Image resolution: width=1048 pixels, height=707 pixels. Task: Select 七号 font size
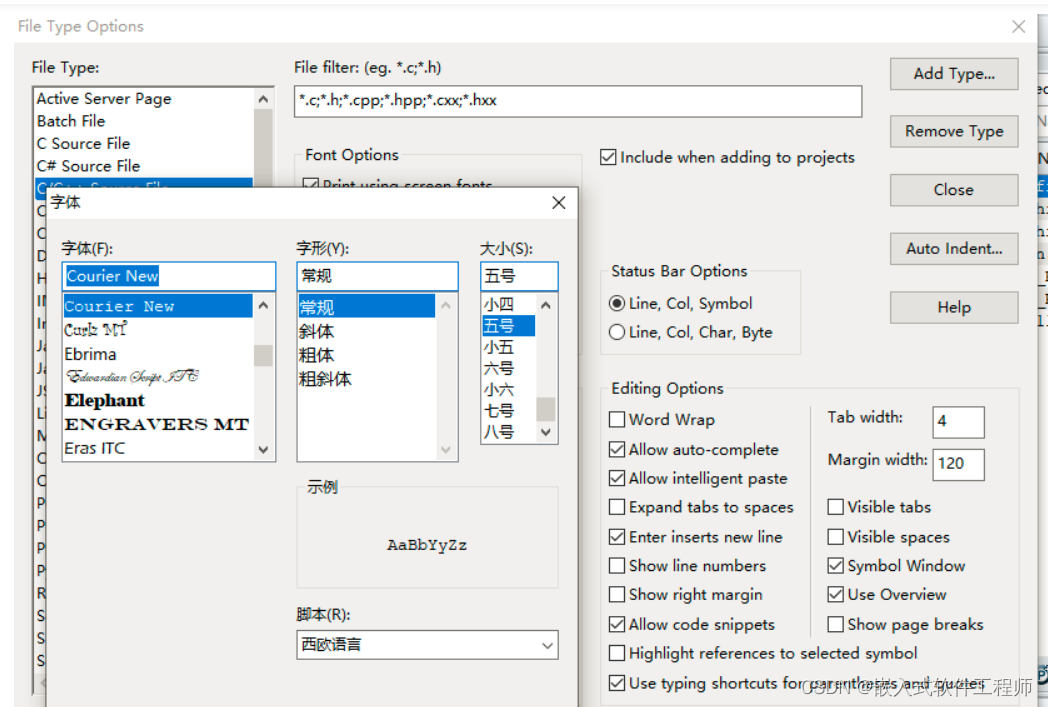(508, 411)
